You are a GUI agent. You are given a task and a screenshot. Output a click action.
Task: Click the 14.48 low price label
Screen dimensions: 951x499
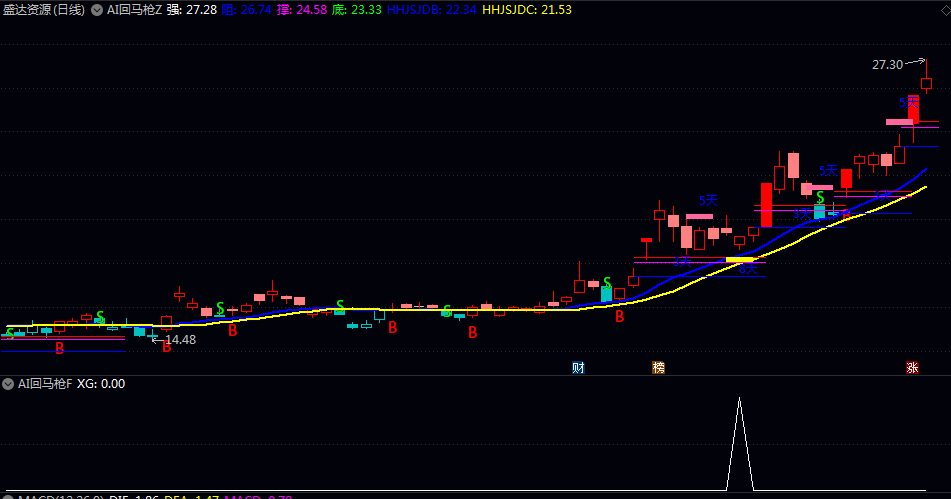[181, 340]
